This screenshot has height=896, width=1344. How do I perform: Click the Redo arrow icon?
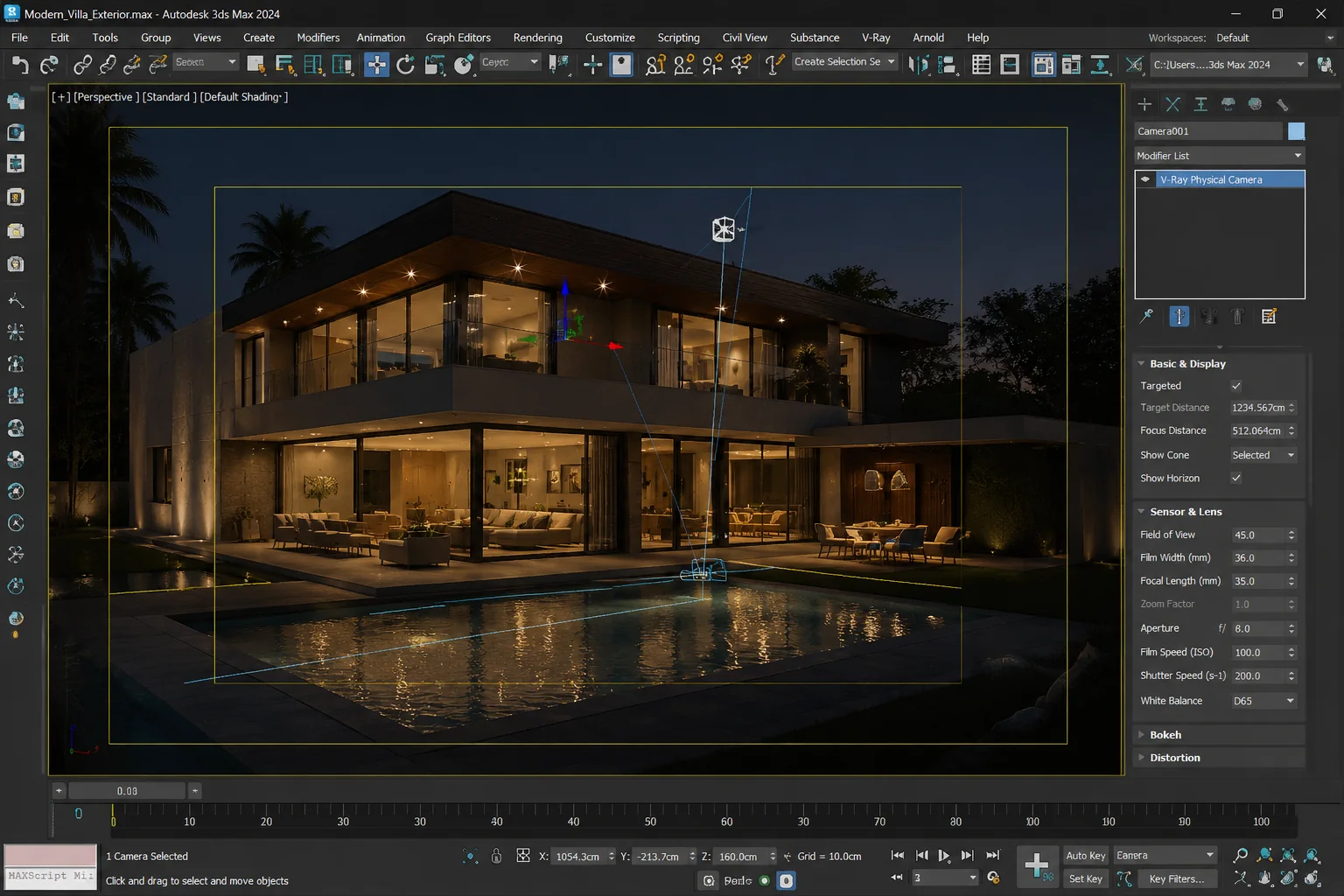coord(49,64)
